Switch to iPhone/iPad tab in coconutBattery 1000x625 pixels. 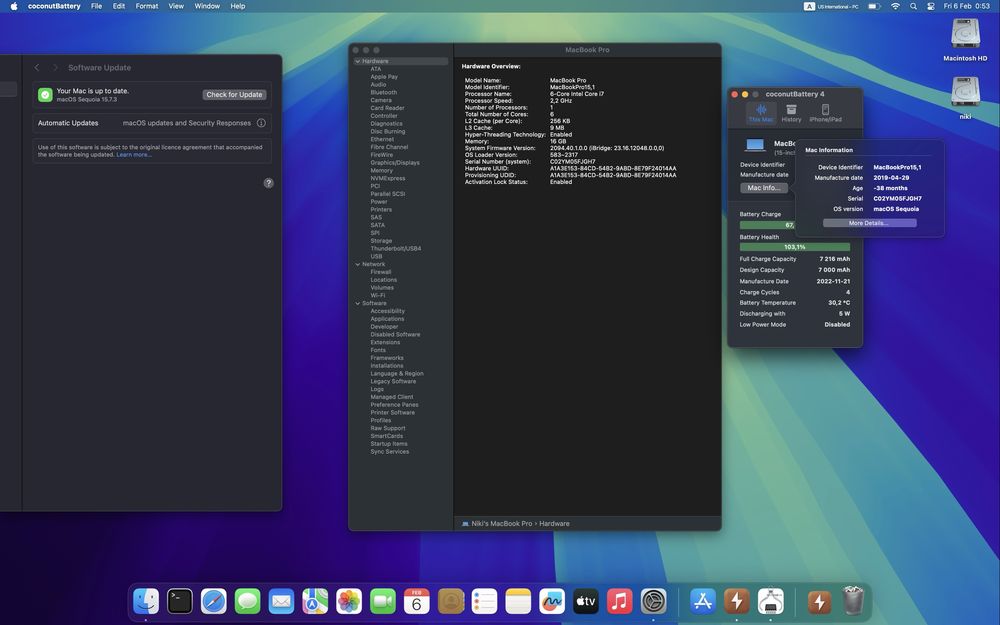point(825,114)
